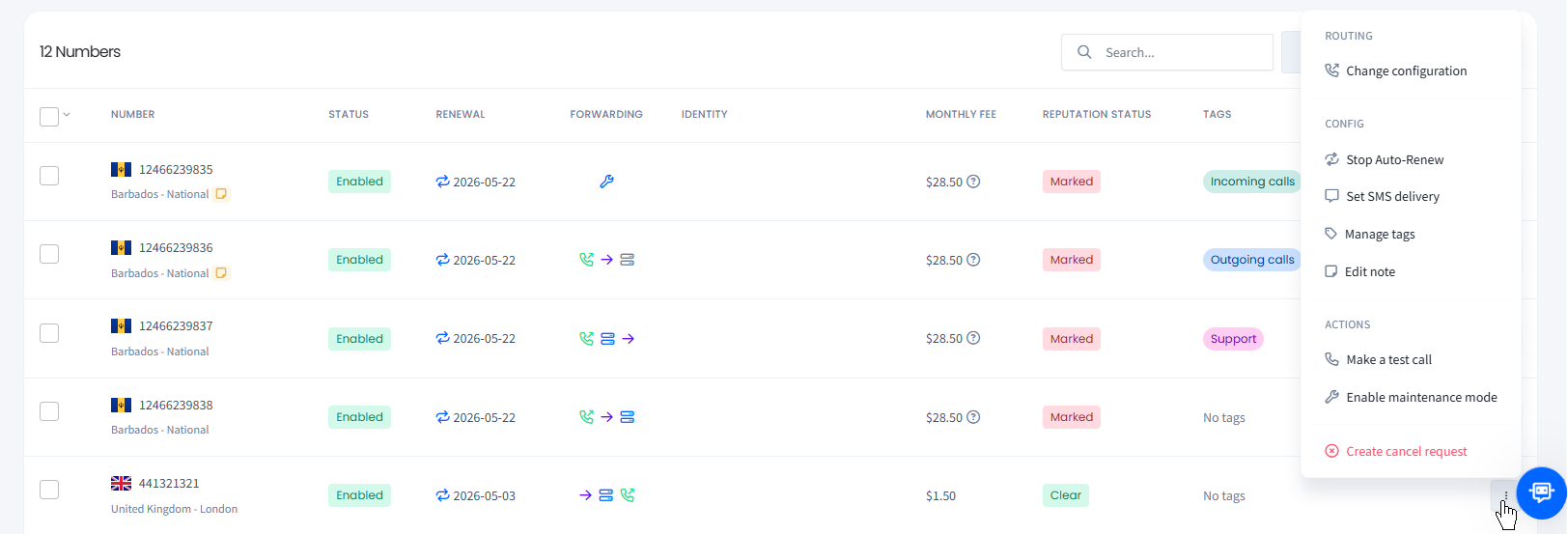Open the support chat widget

pos(1542,492)
